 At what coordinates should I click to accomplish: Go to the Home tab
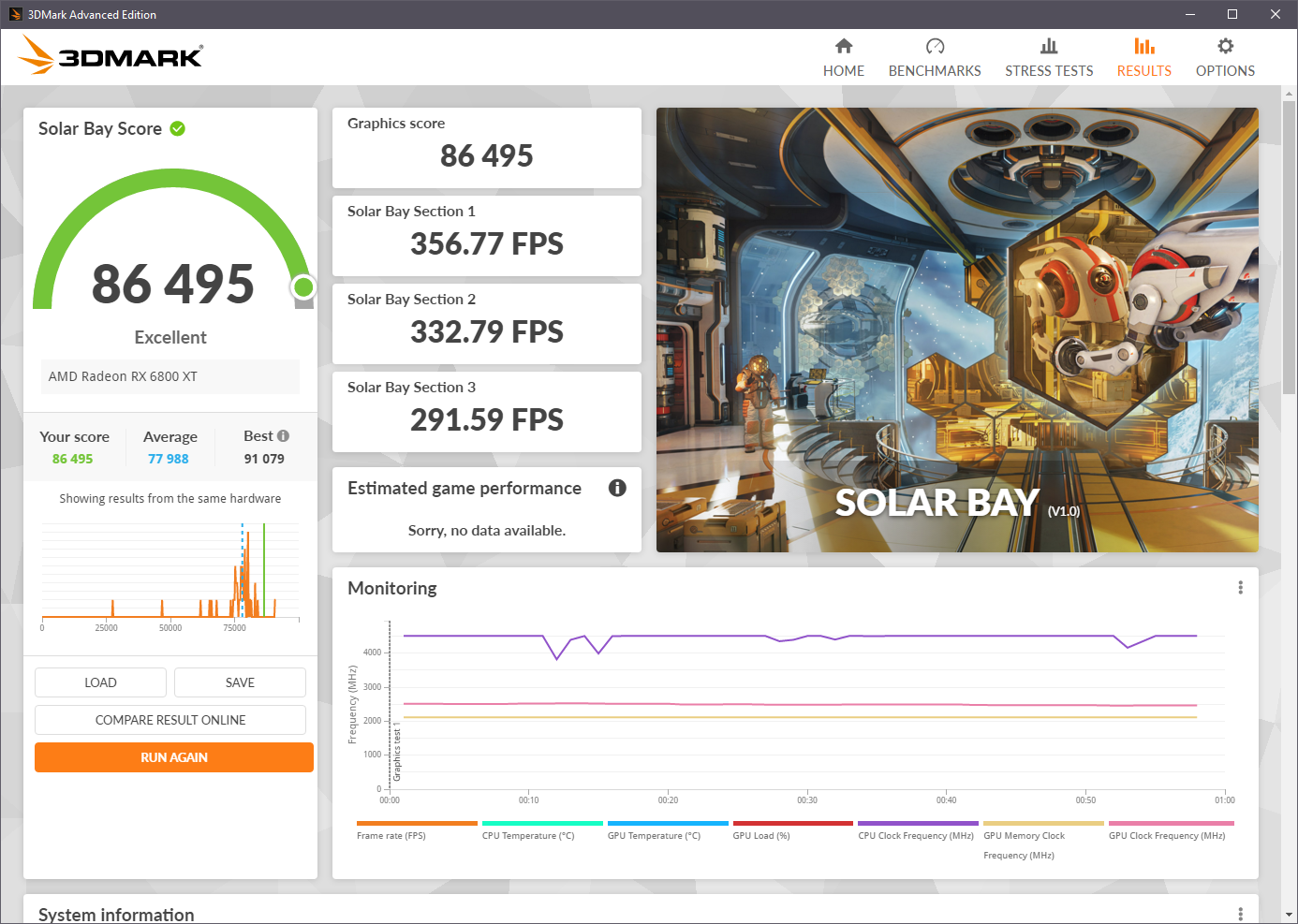[844, 58]
